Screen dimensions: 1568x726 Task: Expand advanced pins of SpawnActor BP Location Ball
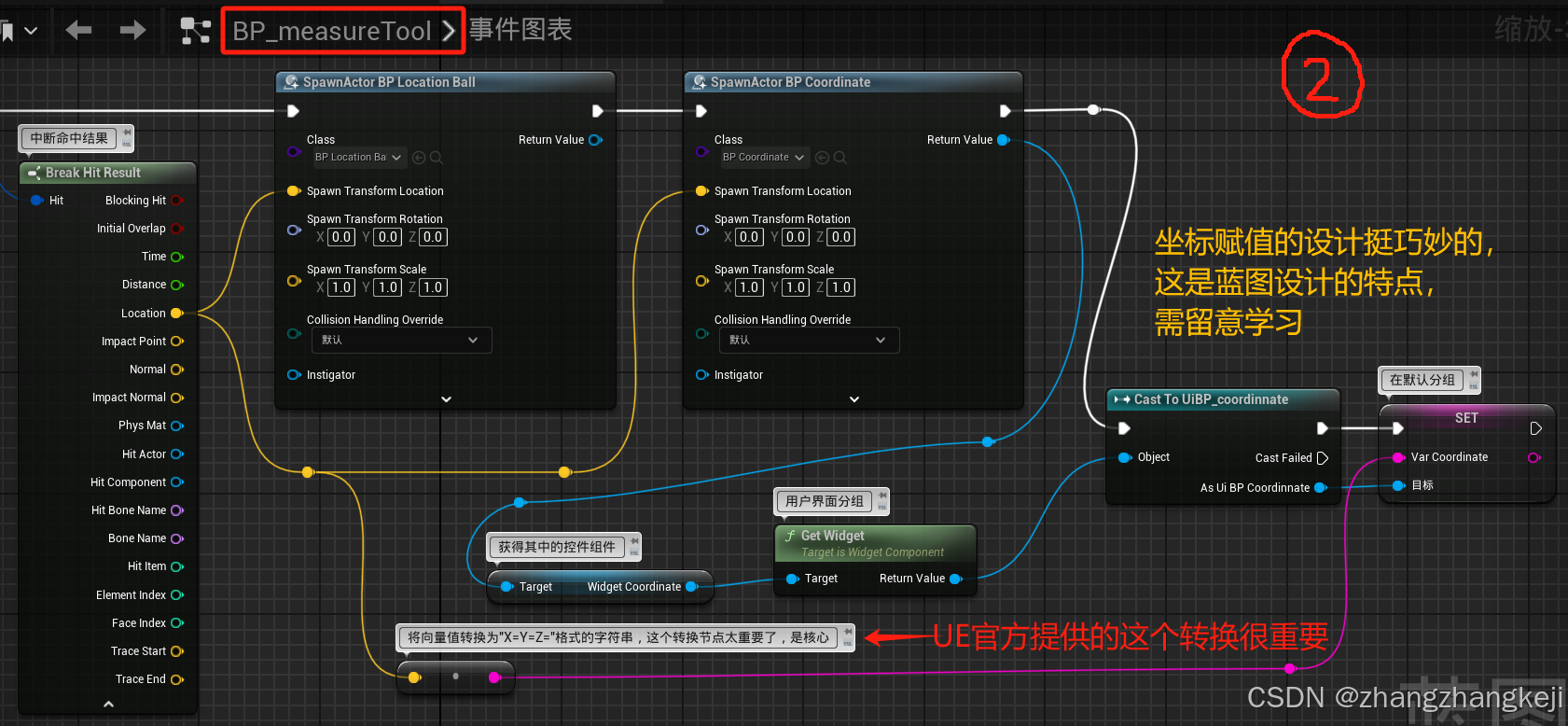point(446,399)
